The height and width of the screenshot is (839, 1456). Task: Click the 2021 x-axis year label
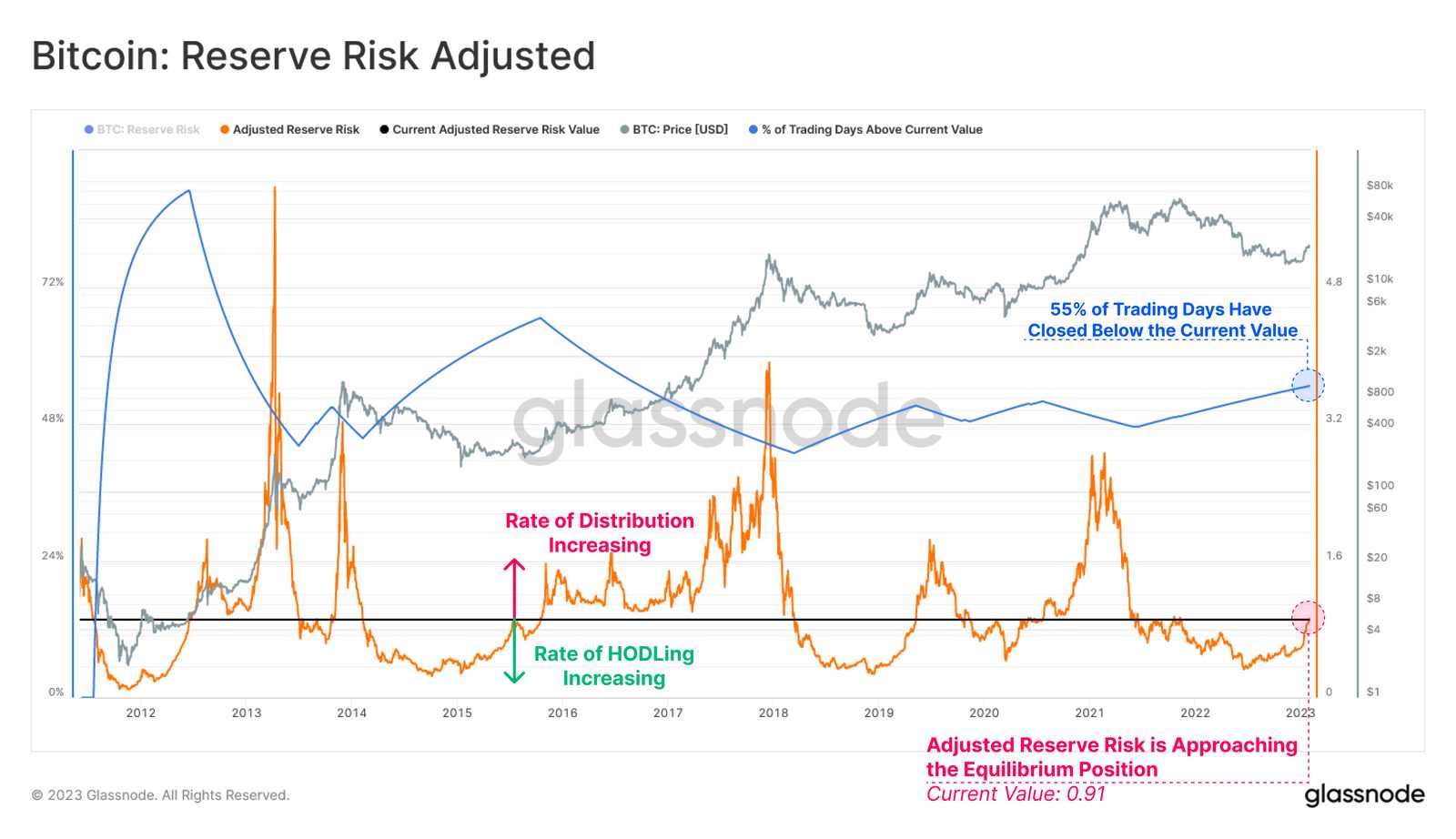pos(1089,713)
